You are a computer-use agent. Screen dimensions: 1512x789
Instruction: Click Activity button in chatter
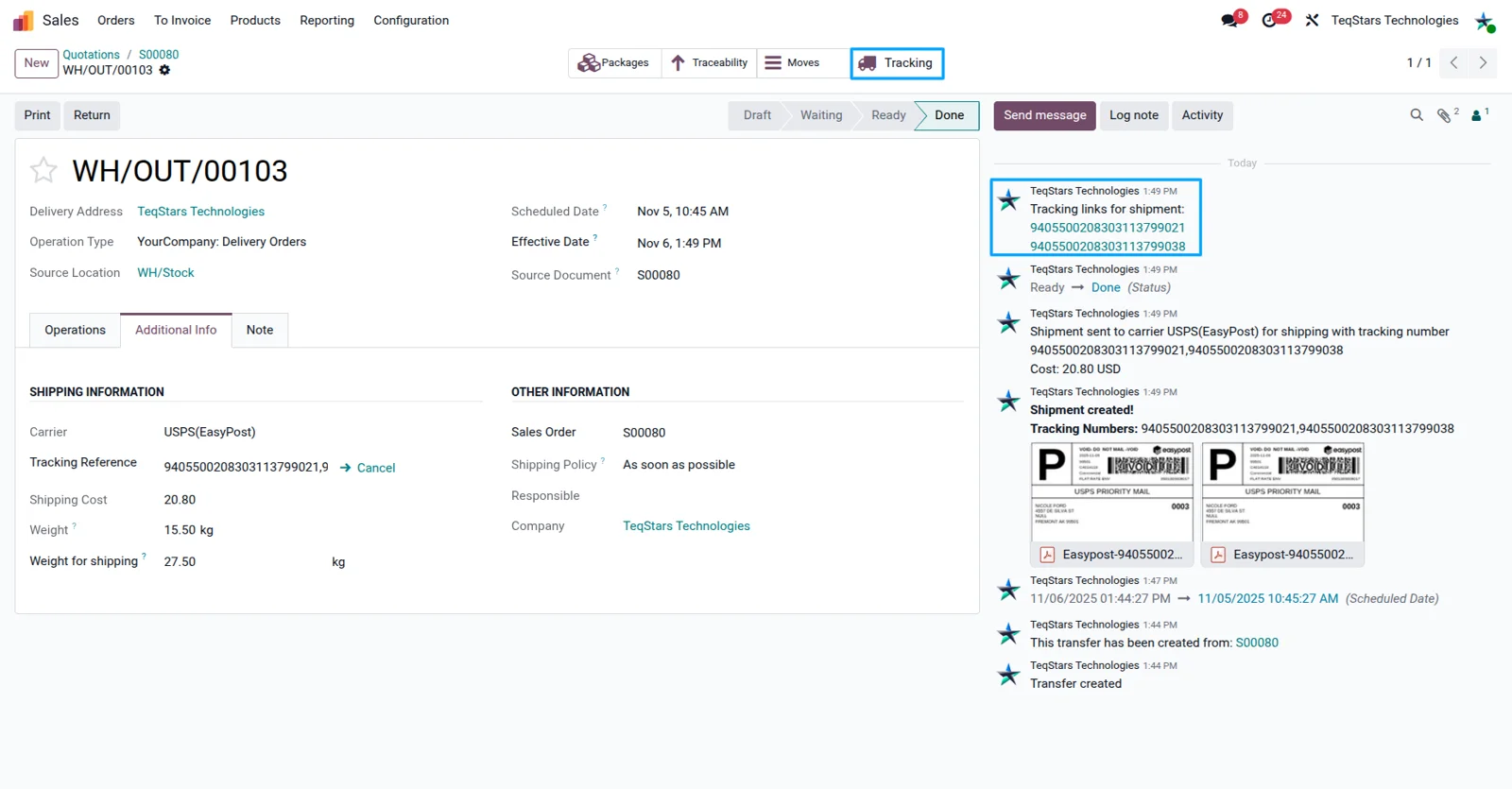[x=1202, y=115]
